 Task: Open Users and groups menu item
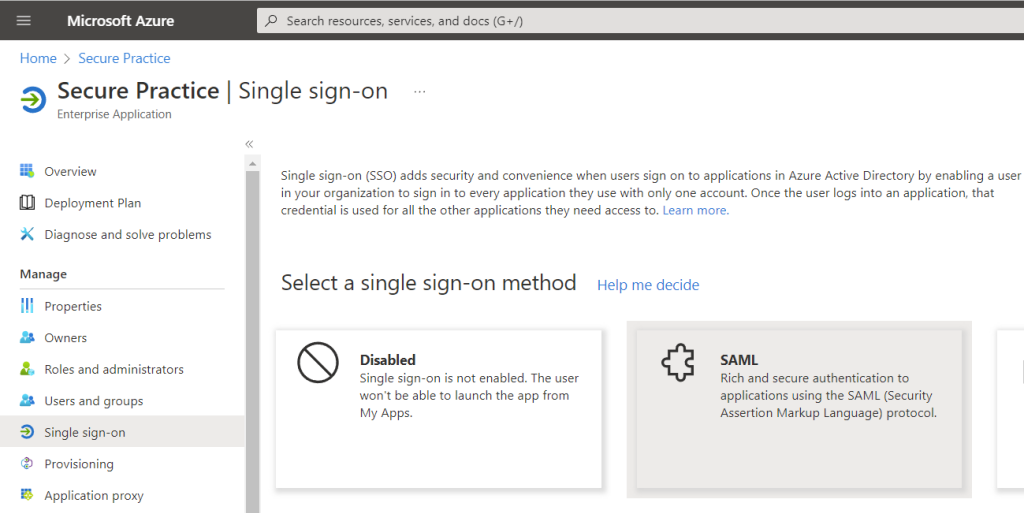(93, 401)
